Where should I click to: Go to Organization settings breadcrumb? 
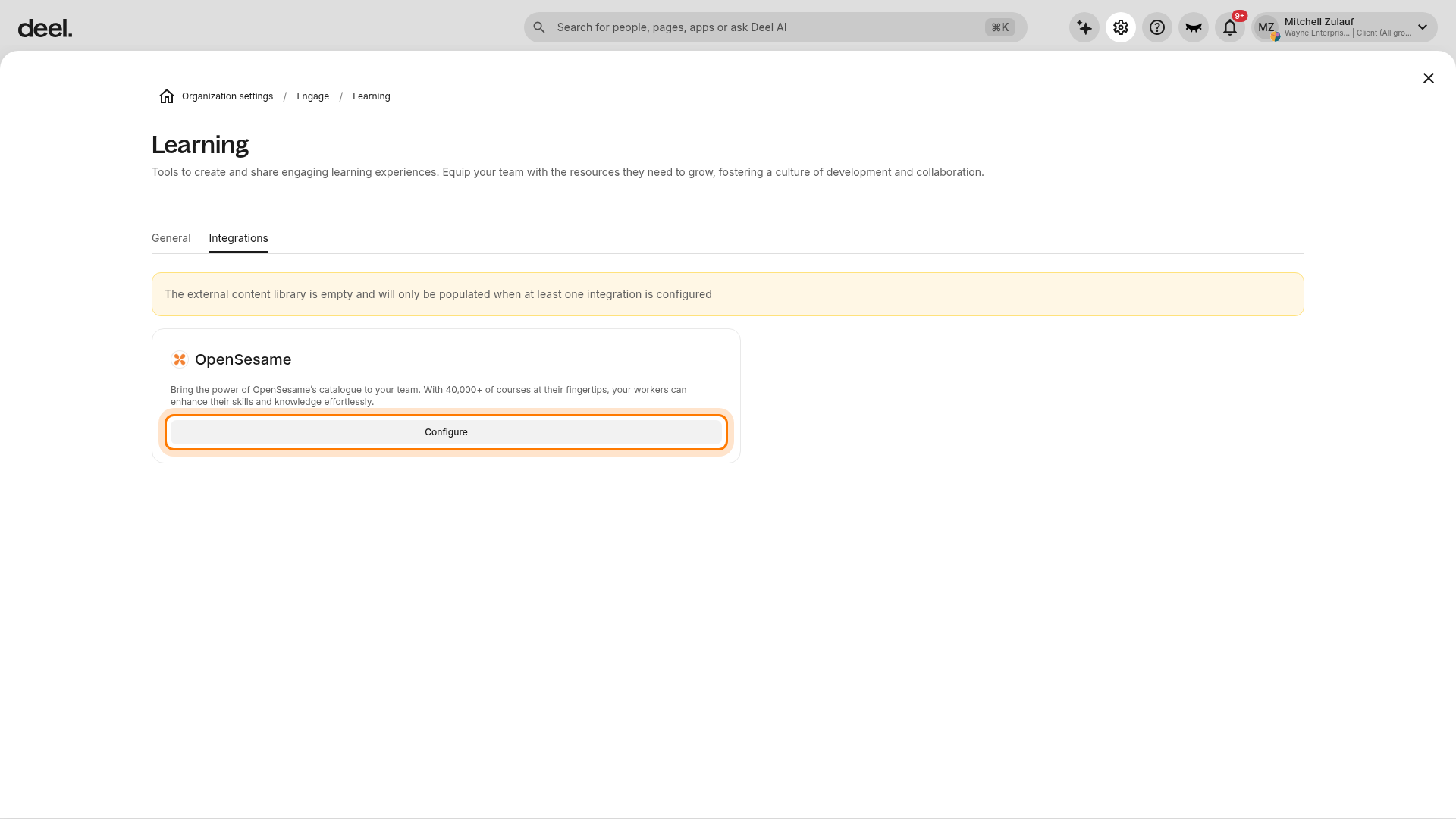tap(227, 96)
